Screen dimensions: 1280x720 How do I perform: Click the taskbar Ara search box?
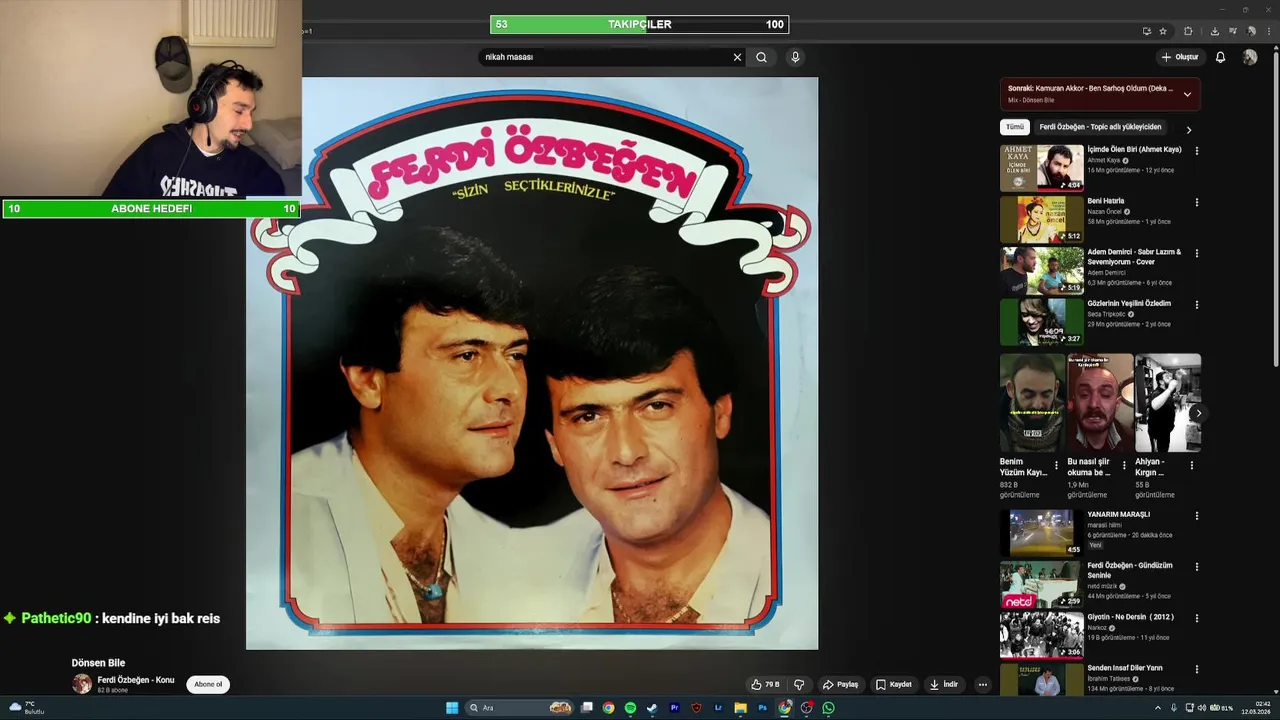pyautogui.click(x=520, y=708)
